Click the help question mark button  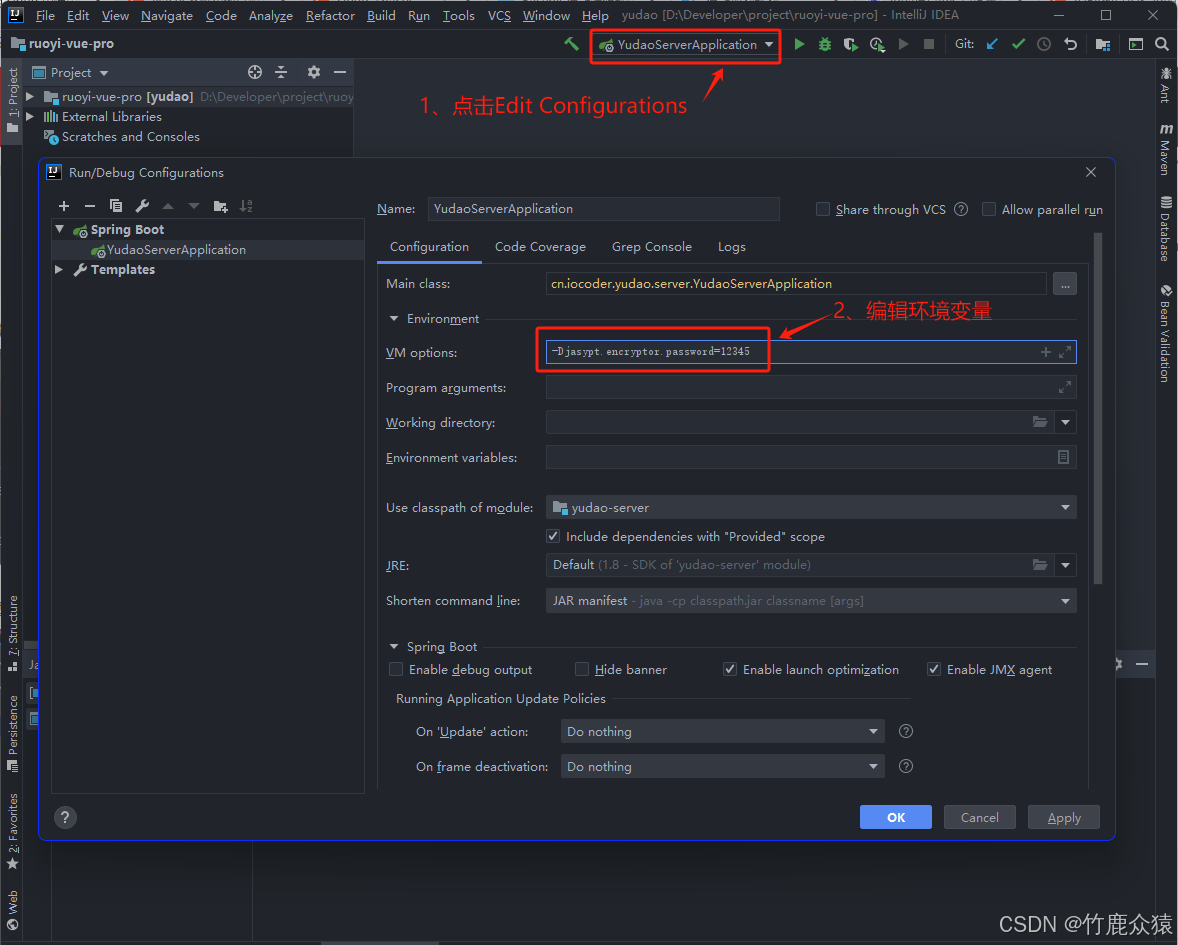[x=65, y=817]
